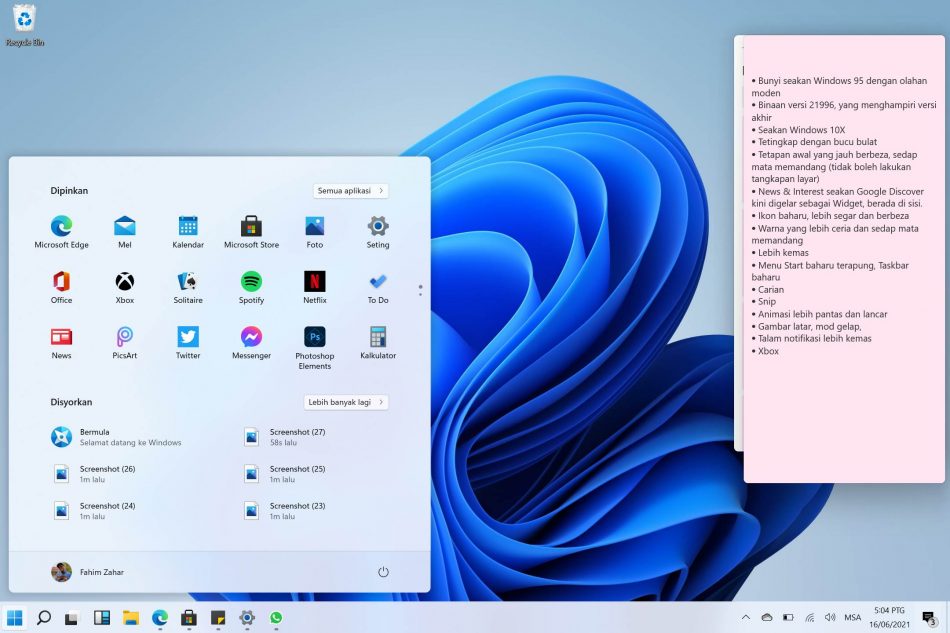
Task: Go to next pinned apps page dots
Action: (x=420, y=290)
